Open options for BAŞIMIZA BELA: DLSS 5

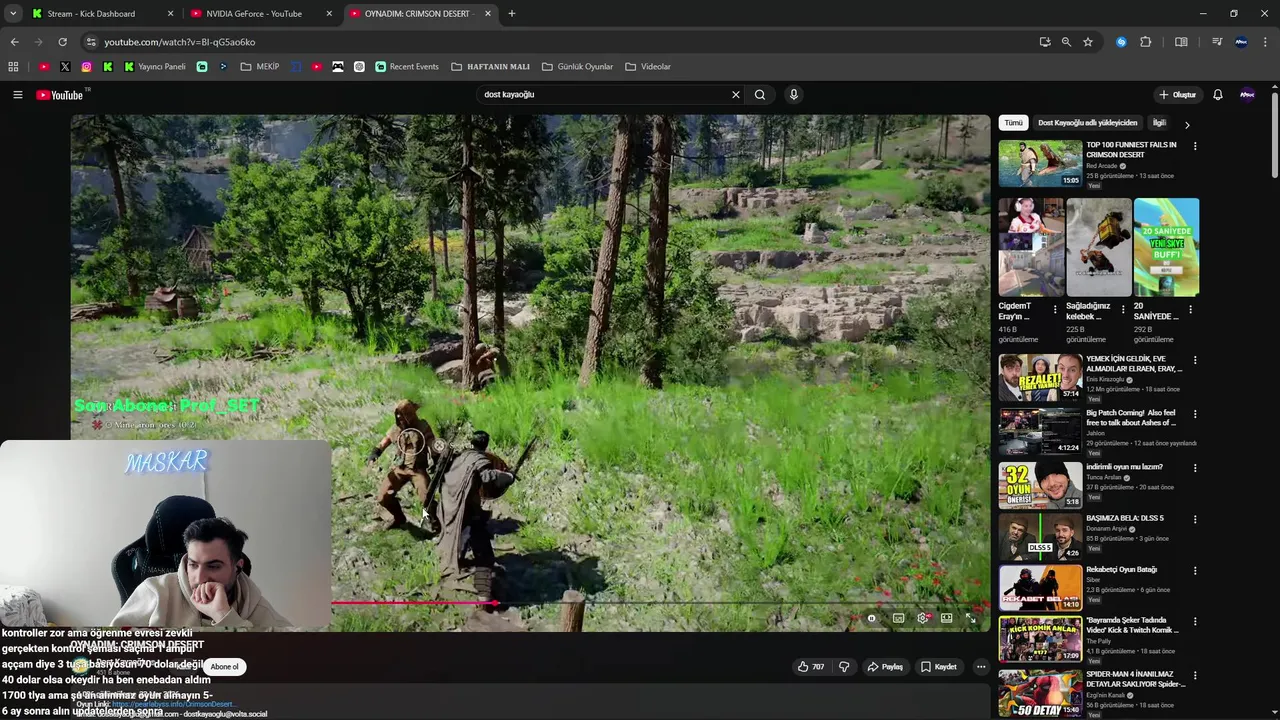(x=1194, y=521)
